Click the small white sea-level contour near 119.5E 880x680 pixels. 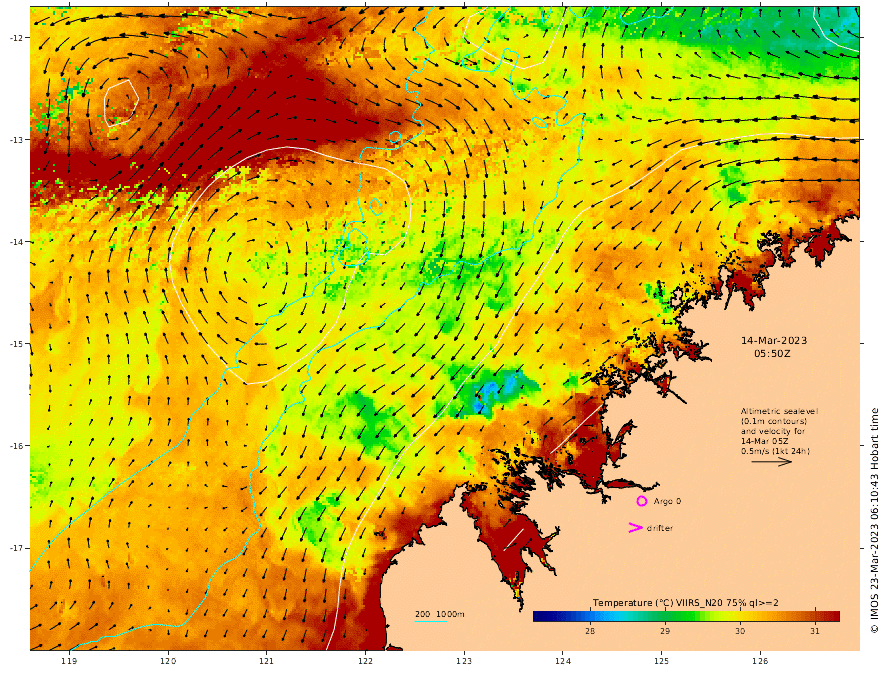(121, 103)
